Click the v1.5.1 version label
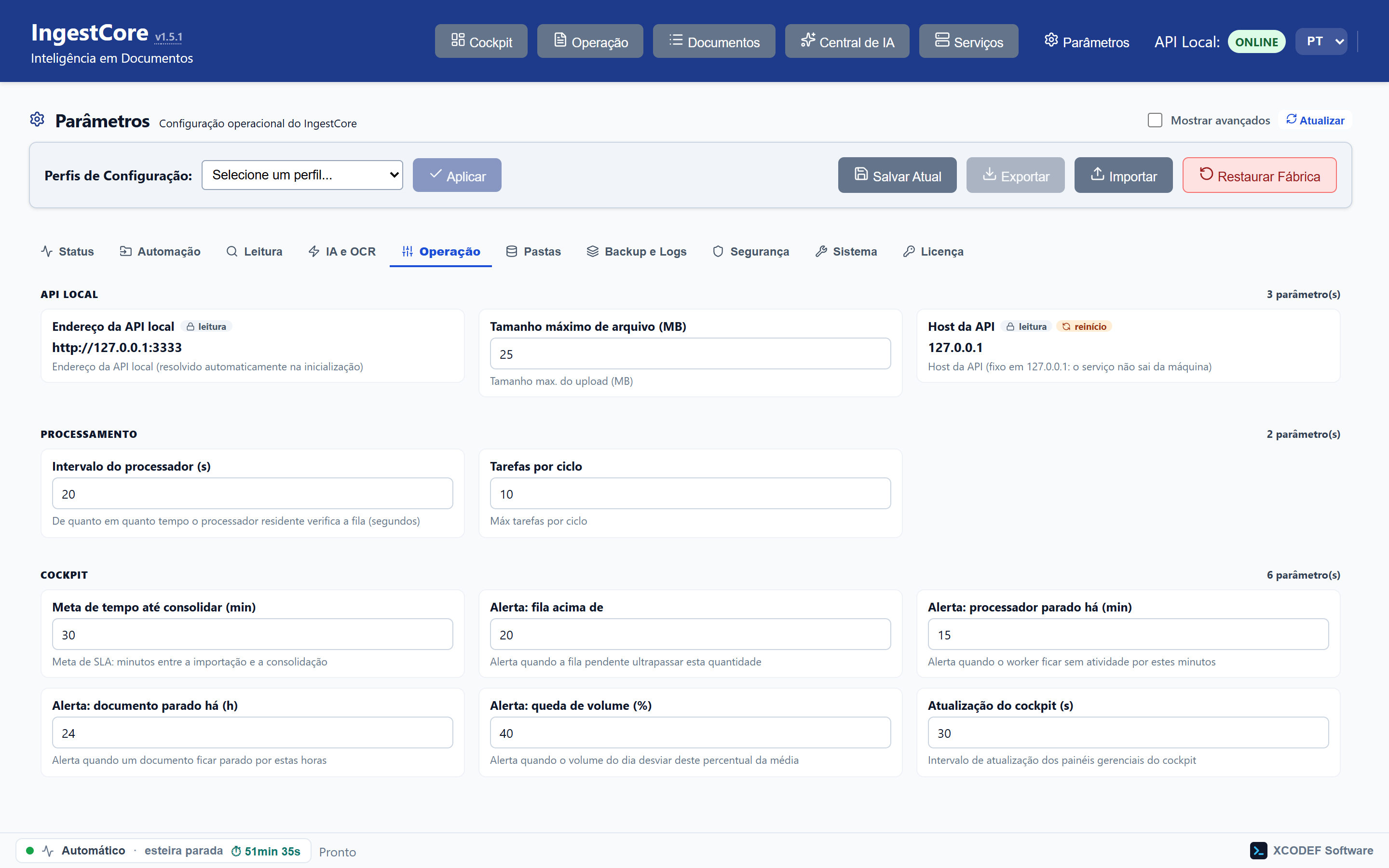Screen dimensions: 1389x868 tap(169, 37)
